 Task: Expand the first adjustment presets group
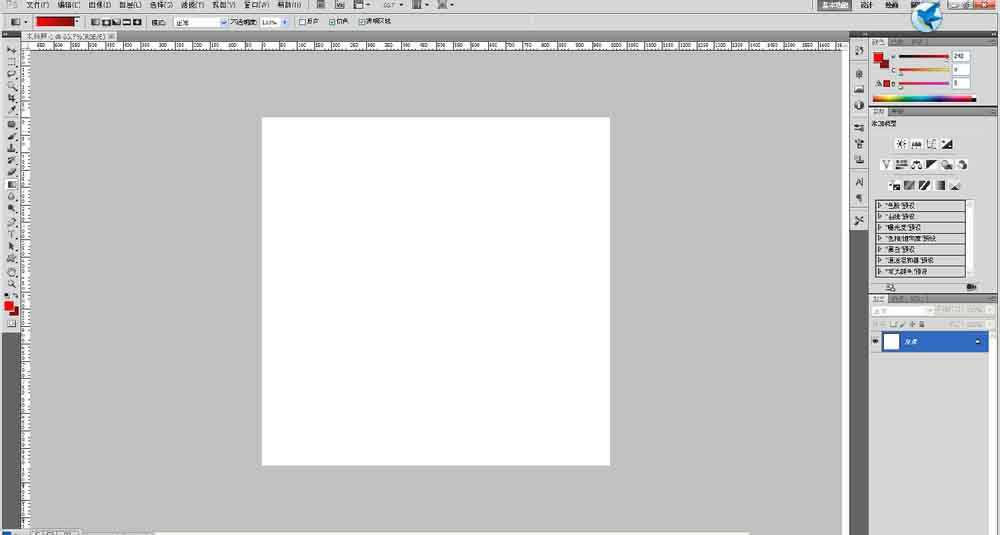click(880, 205)
